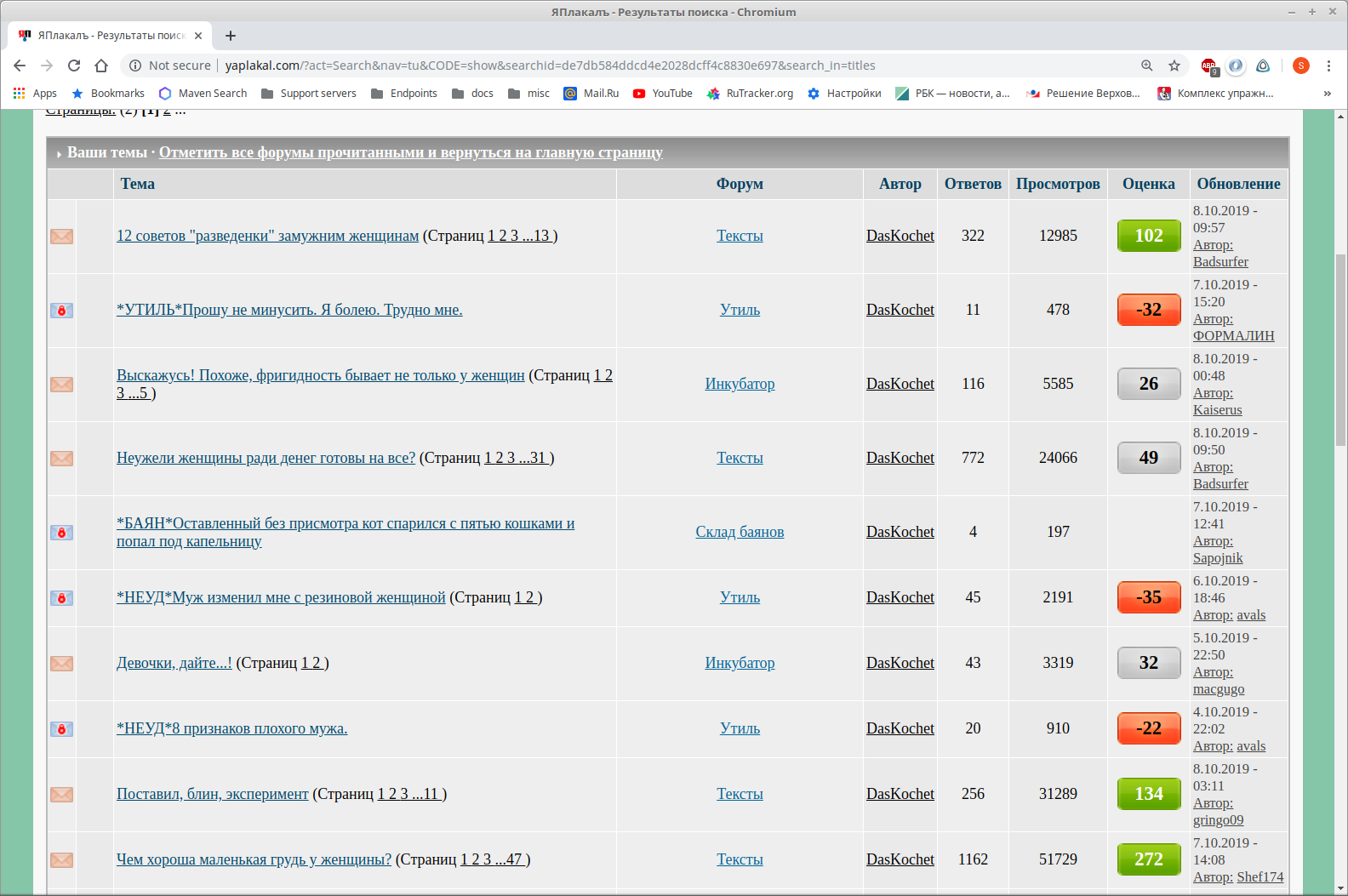Go to the browser home page icon
The height and width of the screenshot is (896, 1348).
coord(101,66)
